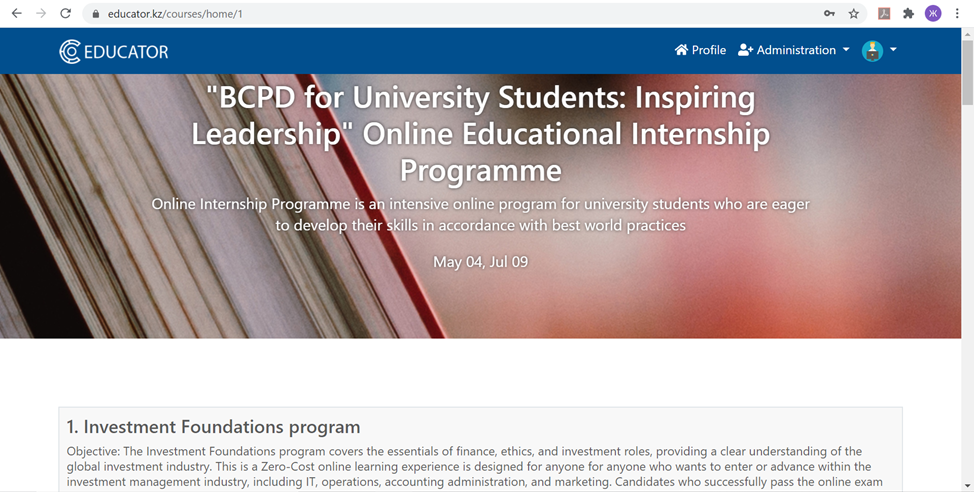
Task: Click the Investment Foundations program heading
Action: pyautogui.click(x=213, y=427)
